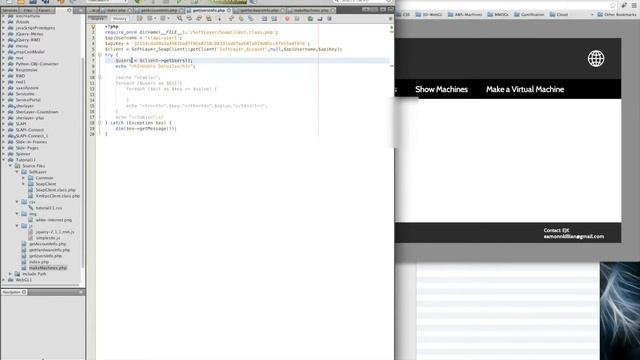Expand the Include Path node
The width and height of the screenshot is (640, 360).
(x=11, y=273)
